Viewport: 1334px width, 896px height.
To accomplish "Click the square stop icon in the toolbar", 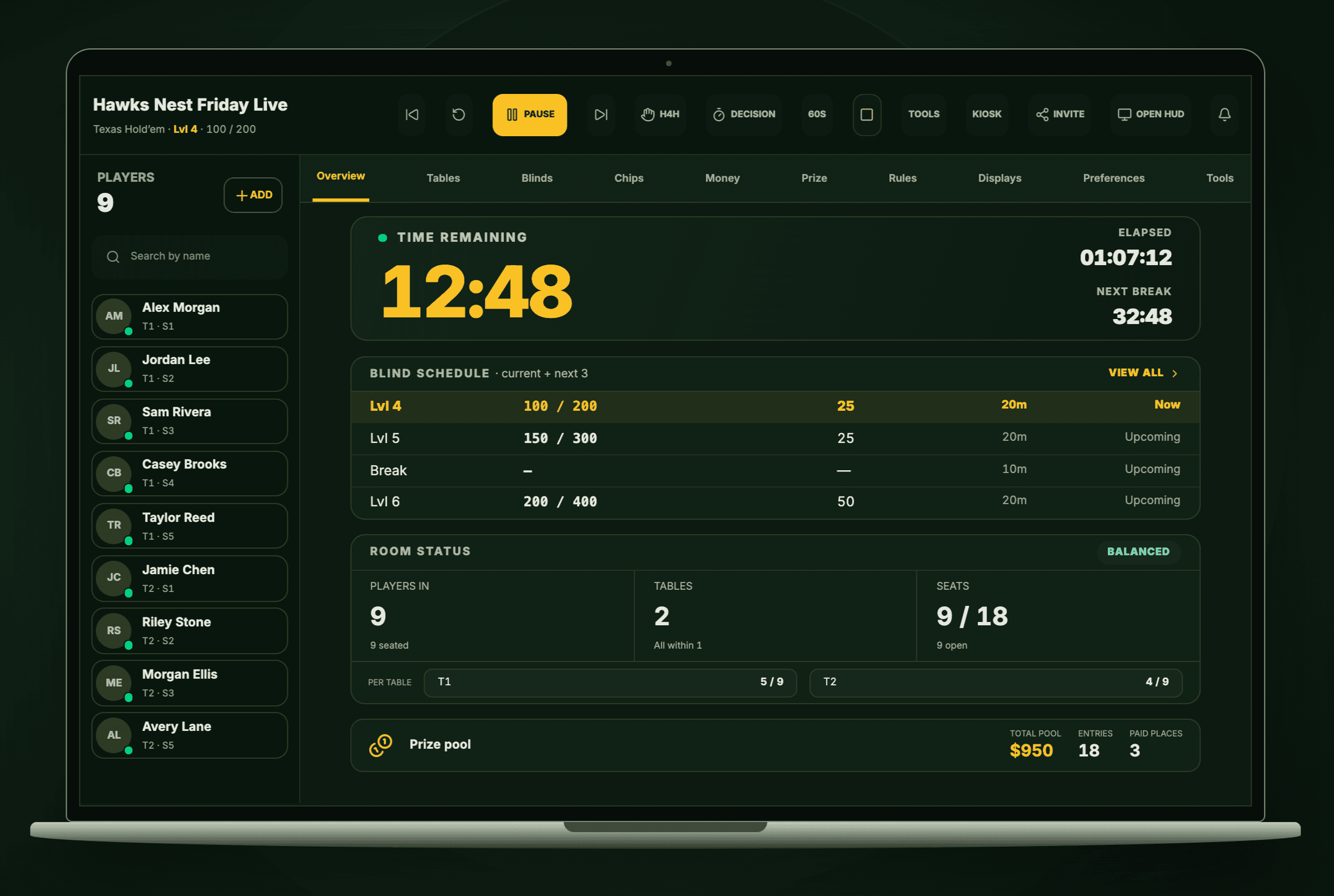I will [867, 115].
